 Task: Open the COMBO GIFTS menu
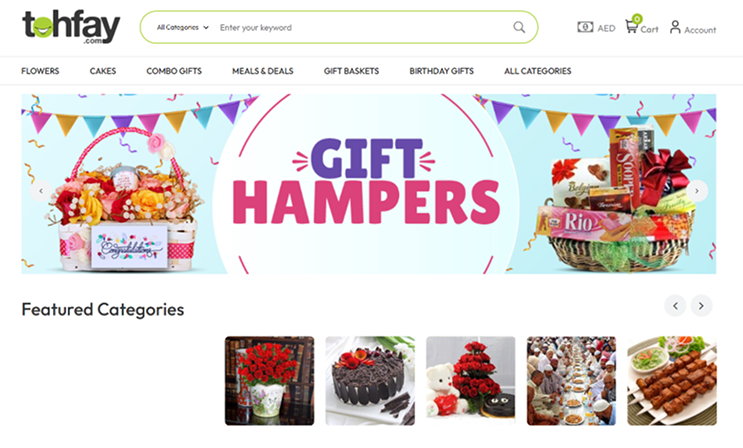click(x=174, y=71)
